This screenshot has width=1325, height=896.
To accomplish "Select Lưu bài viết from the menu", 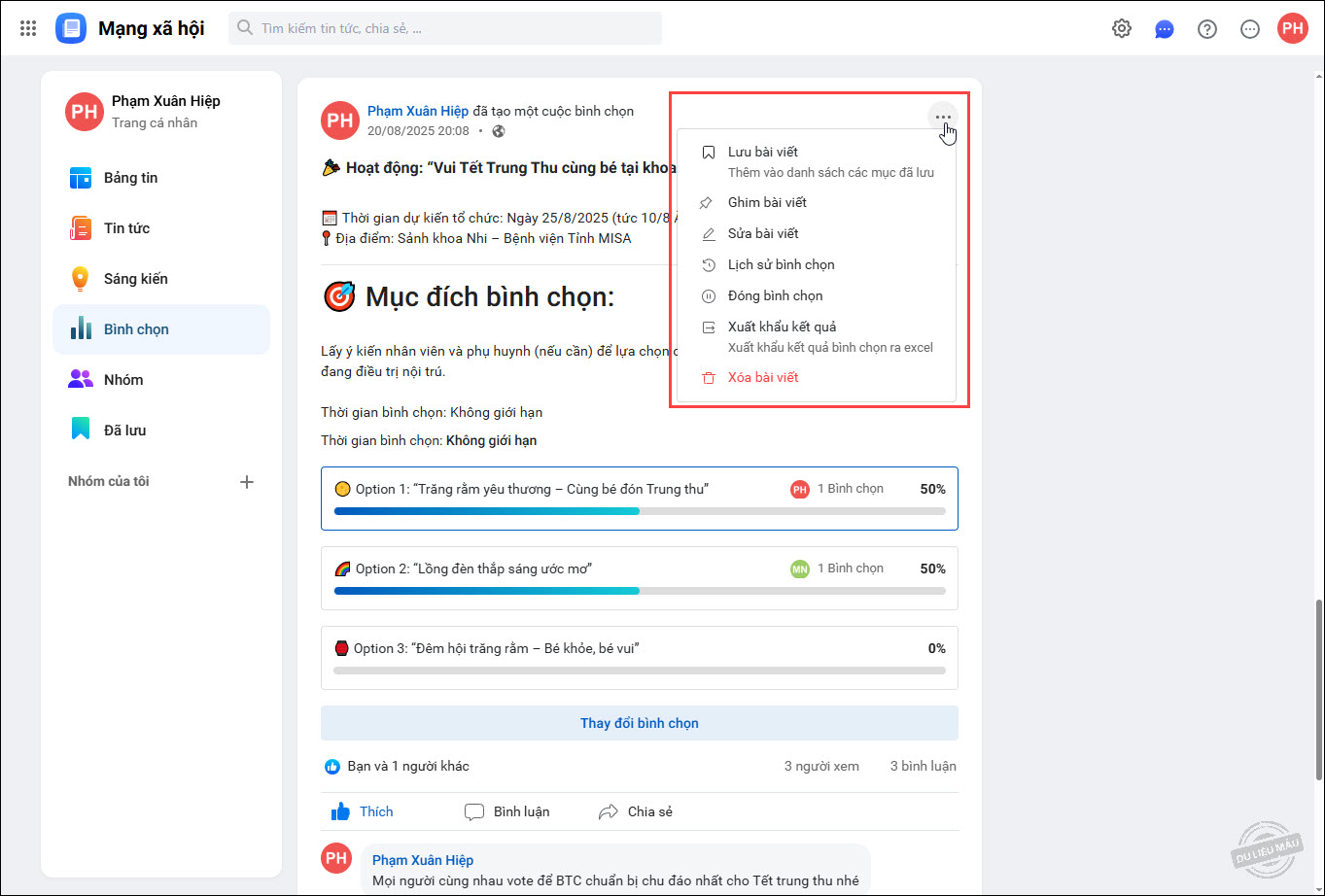I will coord(817,162).
